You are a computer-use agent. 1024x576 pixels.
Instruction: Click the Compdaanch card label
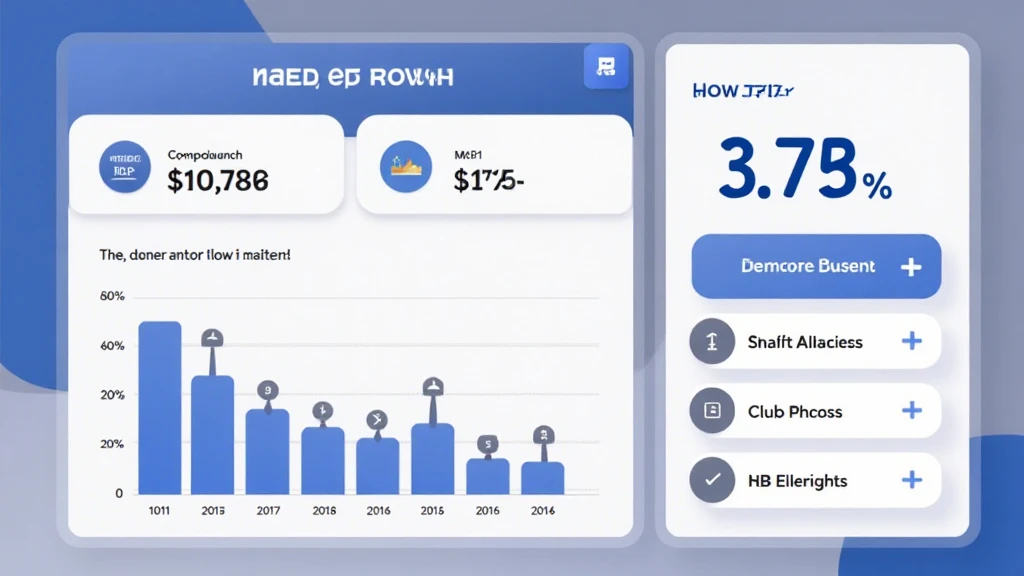[205, 155]
